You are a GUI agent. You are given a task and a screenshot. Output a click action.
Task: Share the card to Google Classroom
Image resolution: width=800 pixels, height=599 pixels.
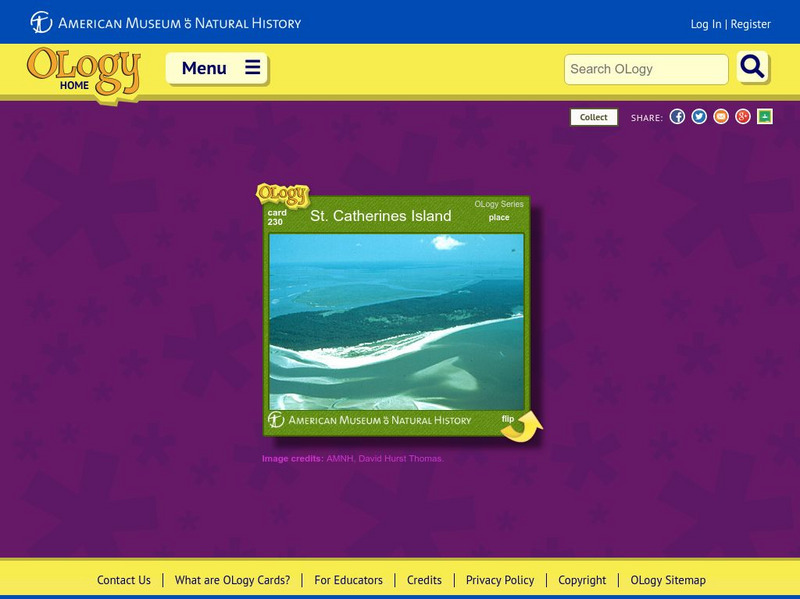click(763, 115)
